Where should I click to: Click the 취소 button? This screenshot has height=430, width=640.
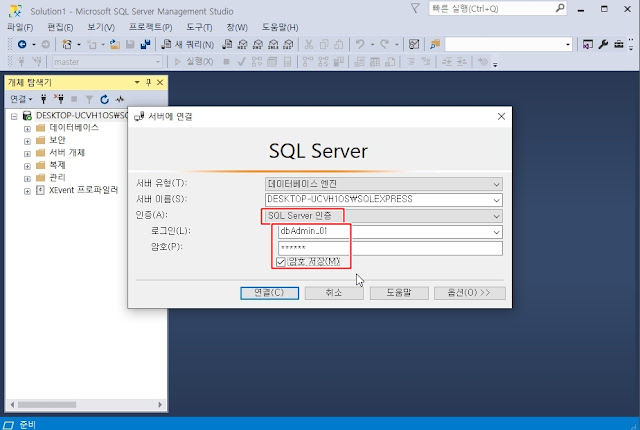(334, 293)
